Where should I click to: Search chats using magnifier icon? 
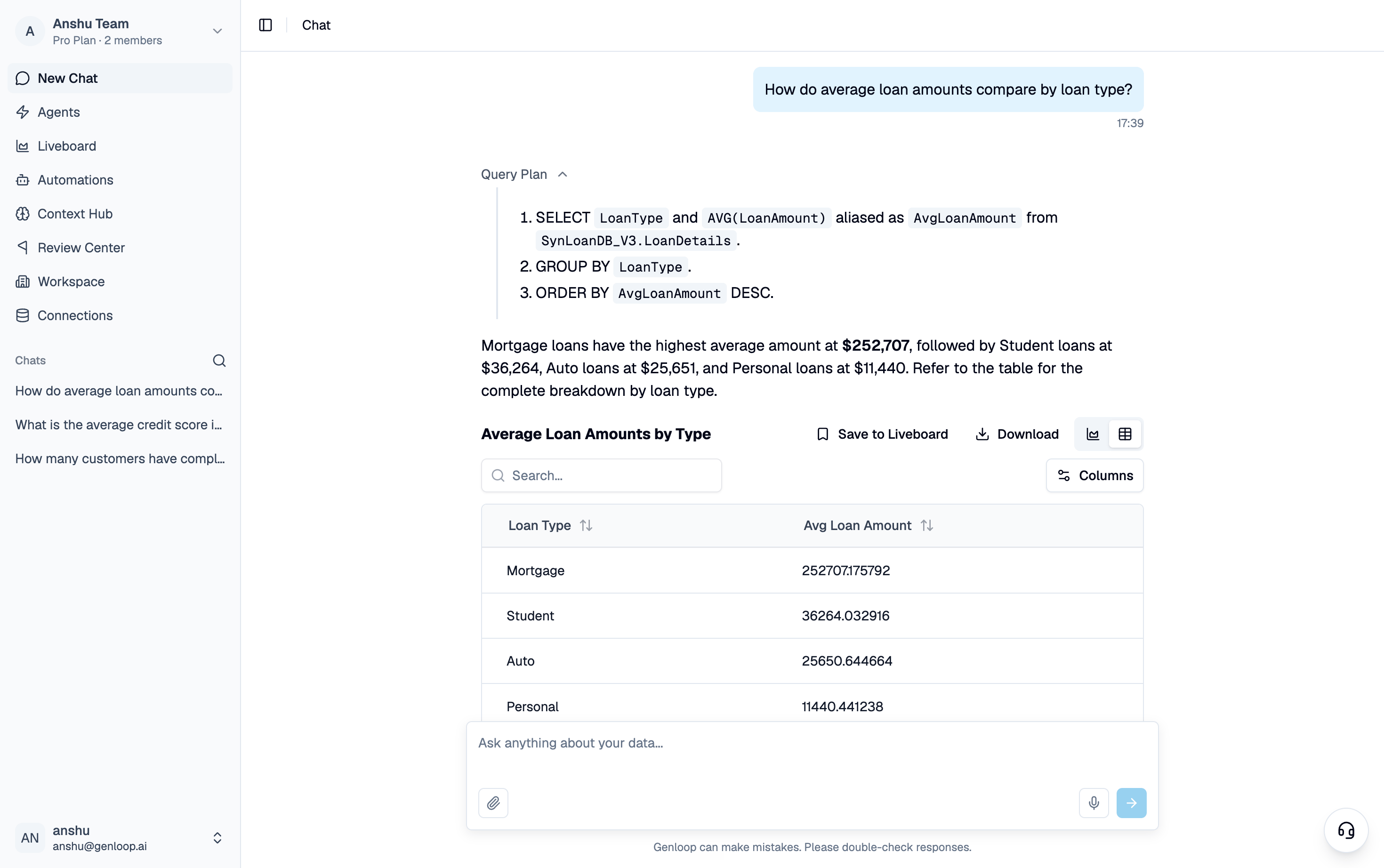pos(219,361)
